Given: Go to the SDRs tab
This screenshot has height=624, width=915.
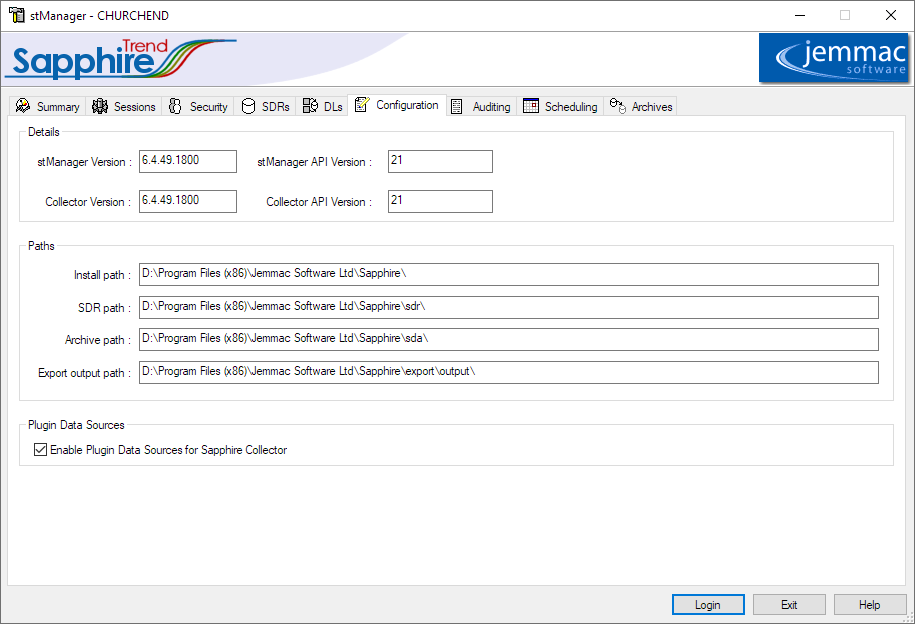Looking at the screenshot, I should click(266, 106).
